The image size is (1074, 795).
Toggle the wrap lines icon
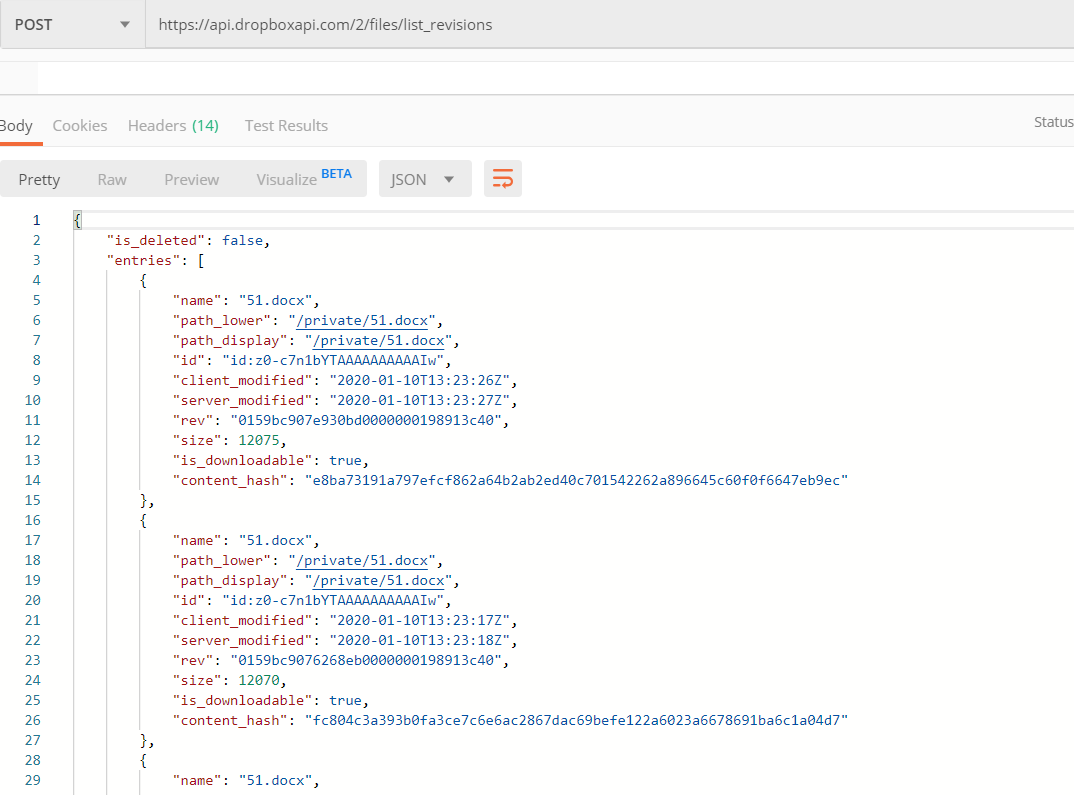(x=503, y=179)
